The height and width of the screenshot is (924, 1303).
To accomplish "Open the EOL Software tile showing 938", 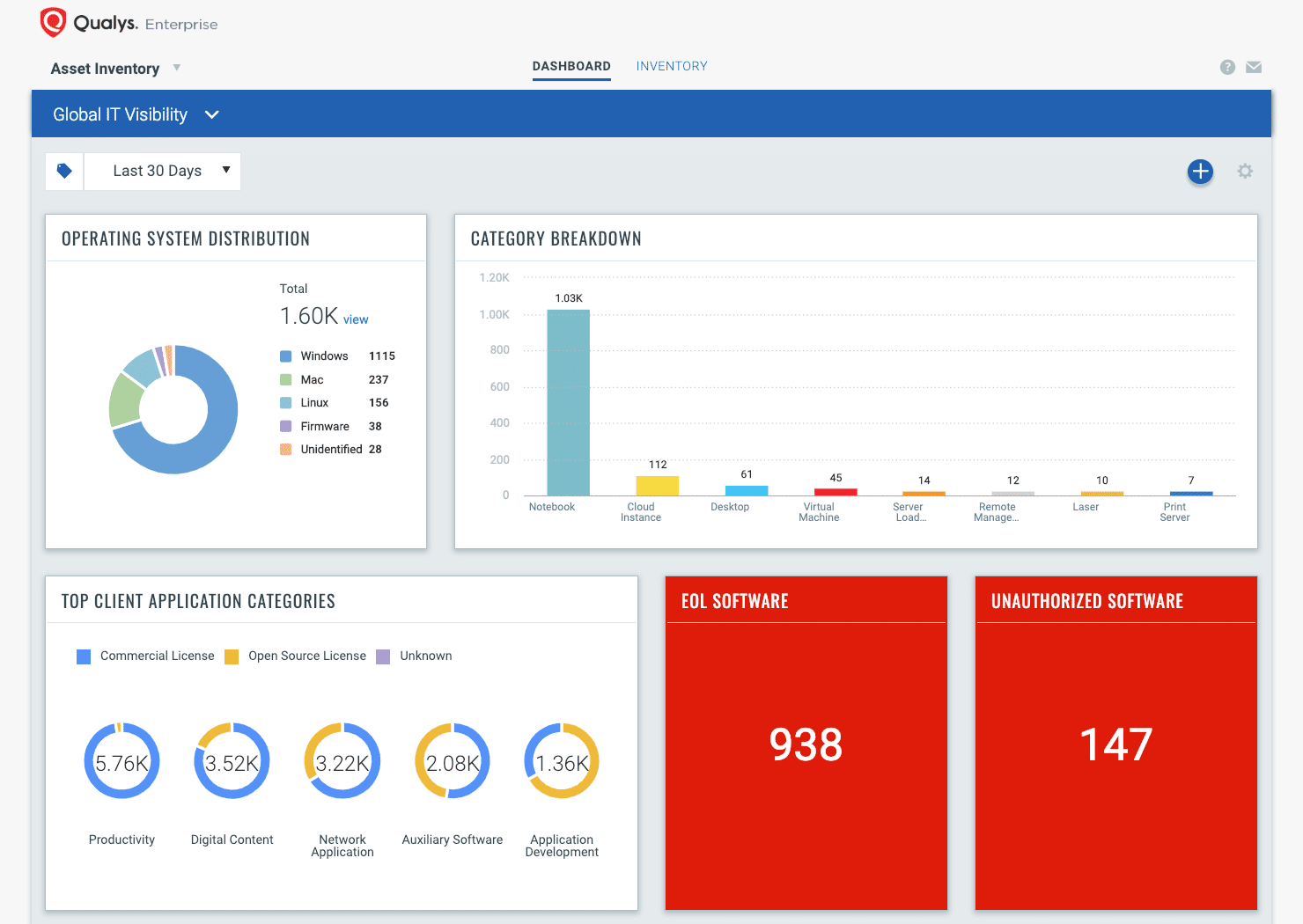I will point(806,744).
